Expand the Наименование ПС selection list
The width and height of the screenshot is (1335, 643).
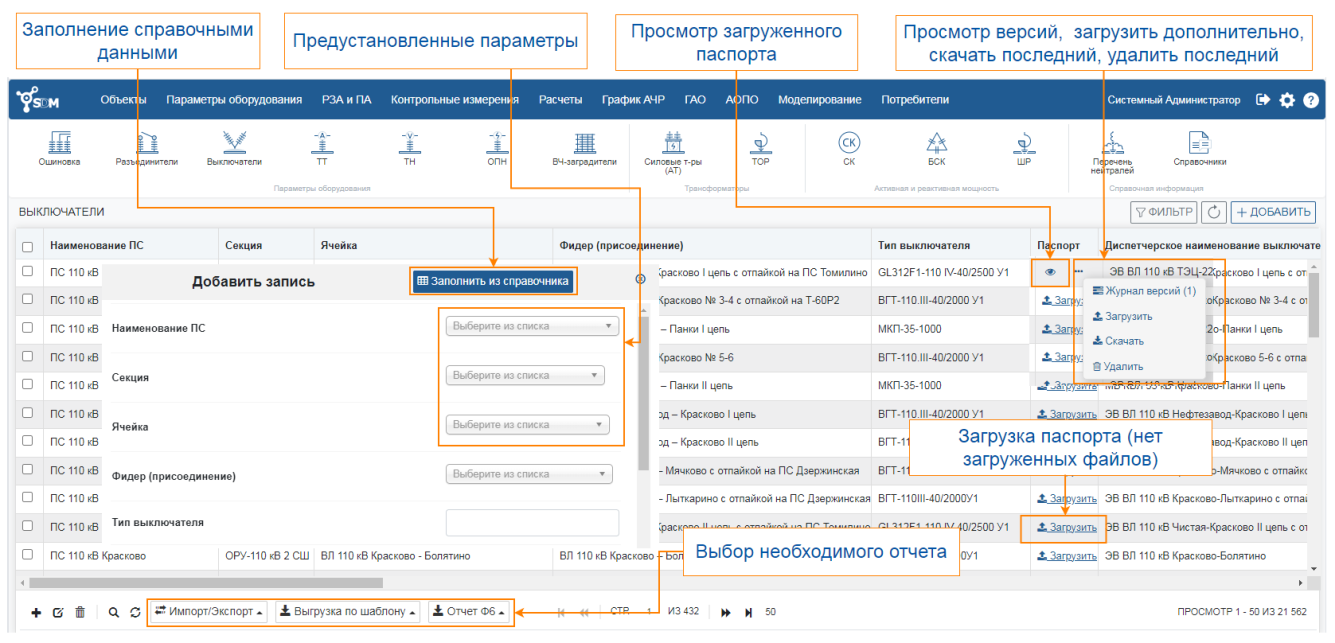pos(533,325)
